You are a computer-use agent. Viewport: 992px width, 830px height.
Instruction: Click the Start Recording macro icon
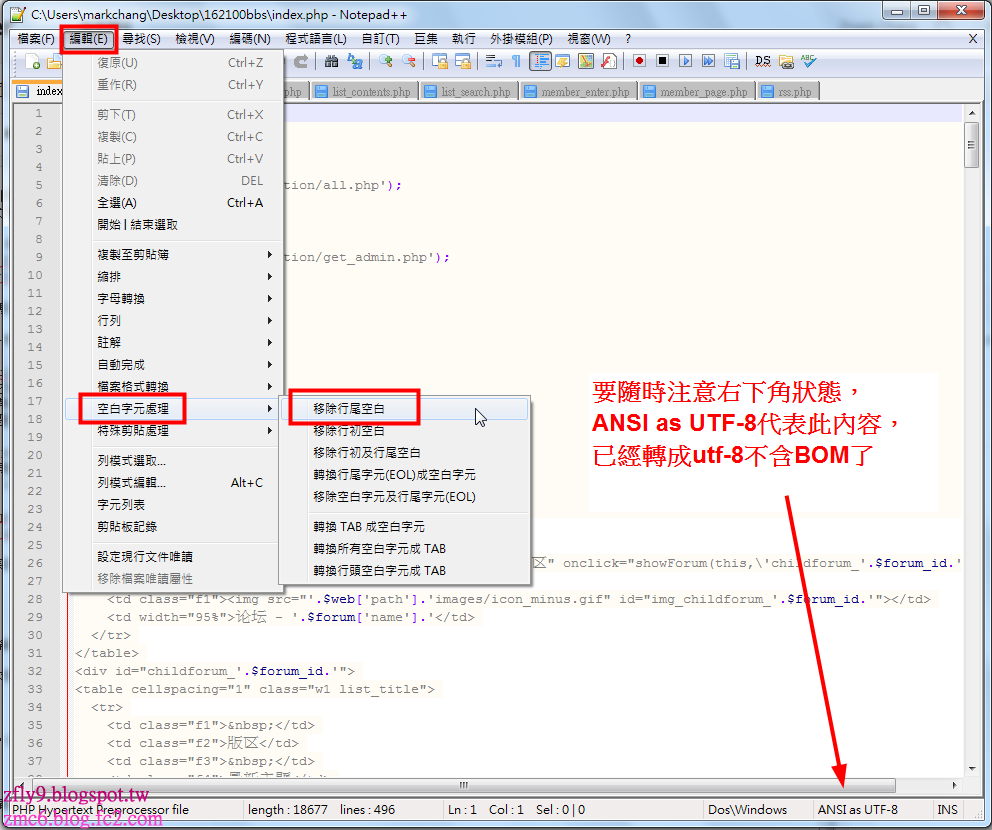click(639, 61)
